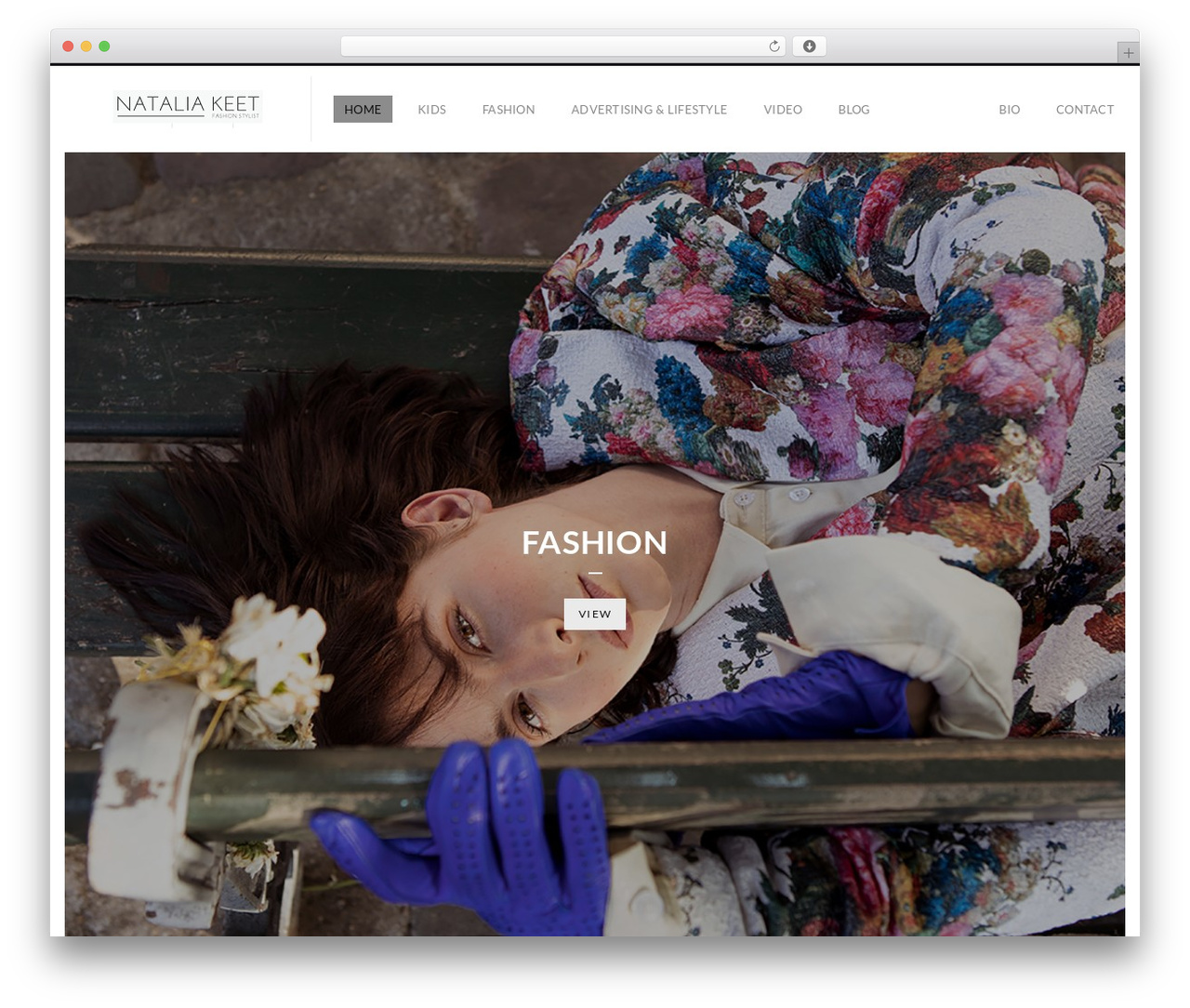Visit the BIO page link
1190x1008 pixels.
point(1009,109)
